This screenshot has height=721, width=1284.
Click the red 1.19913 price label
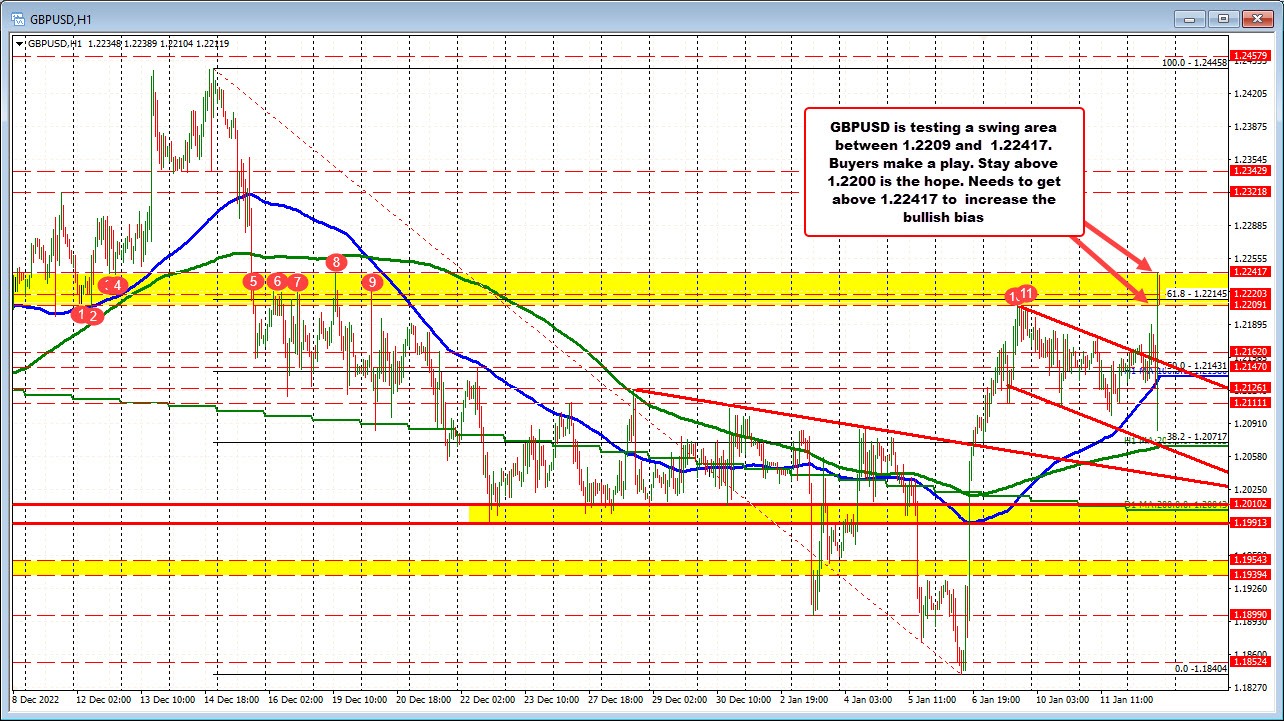tap(1250, 522)
